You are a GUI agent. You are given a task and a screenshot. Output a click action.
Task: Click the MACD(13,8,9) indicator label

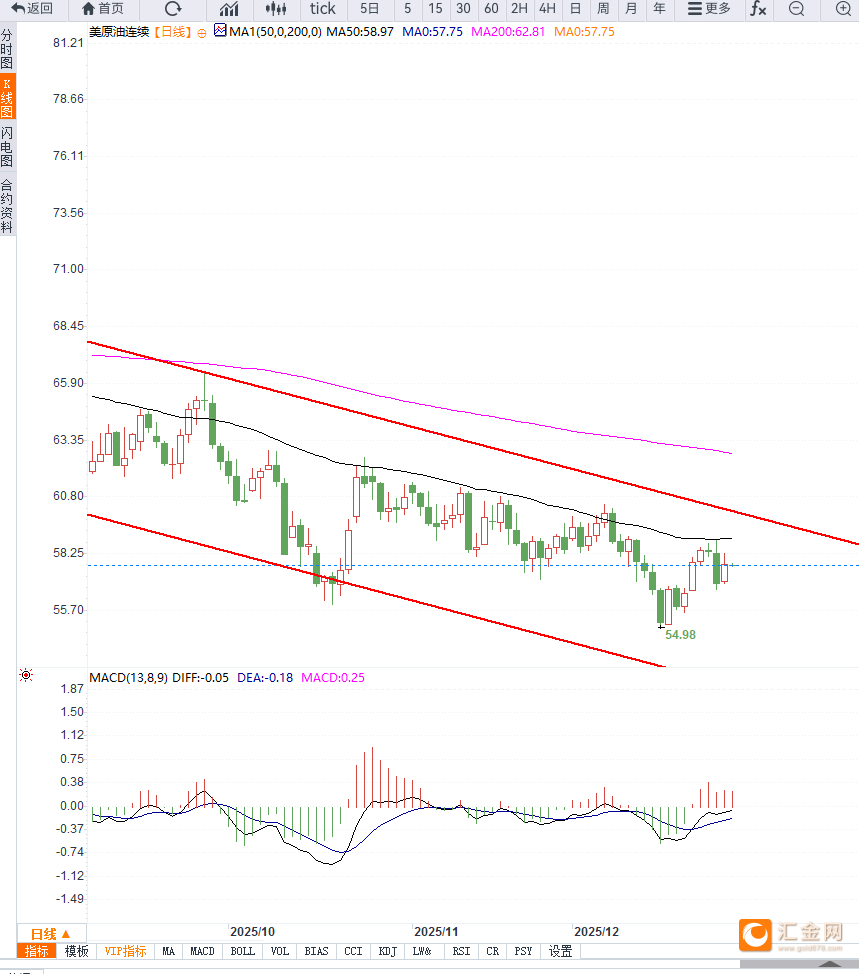pyautogui.click(x=128, y=678)
